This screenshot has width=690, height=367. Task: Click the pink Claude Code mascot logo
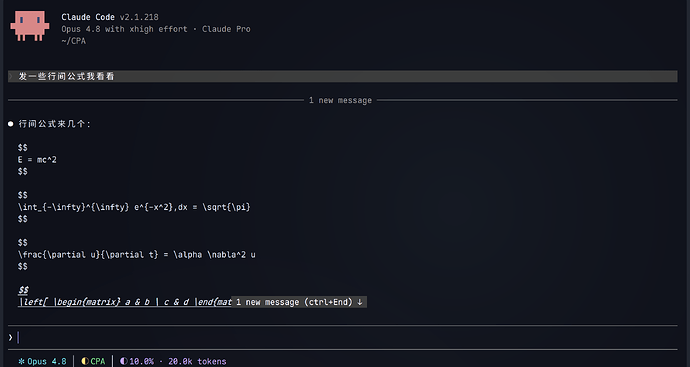[30, 26]
